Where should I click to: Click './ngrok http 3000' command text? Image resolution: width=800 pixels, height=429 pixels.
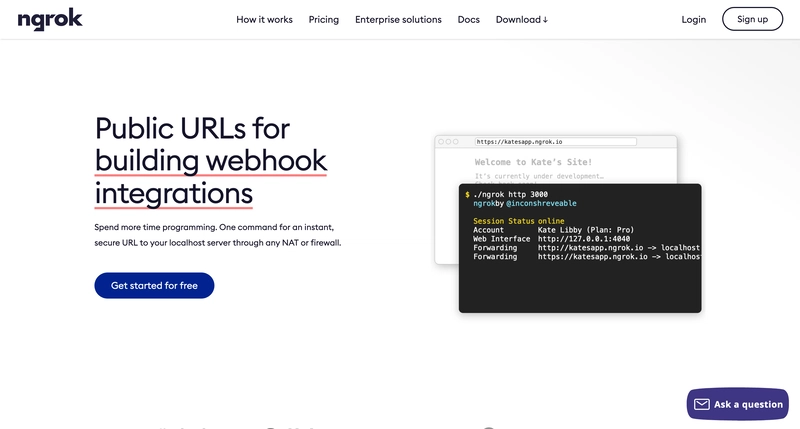[510, 194]
